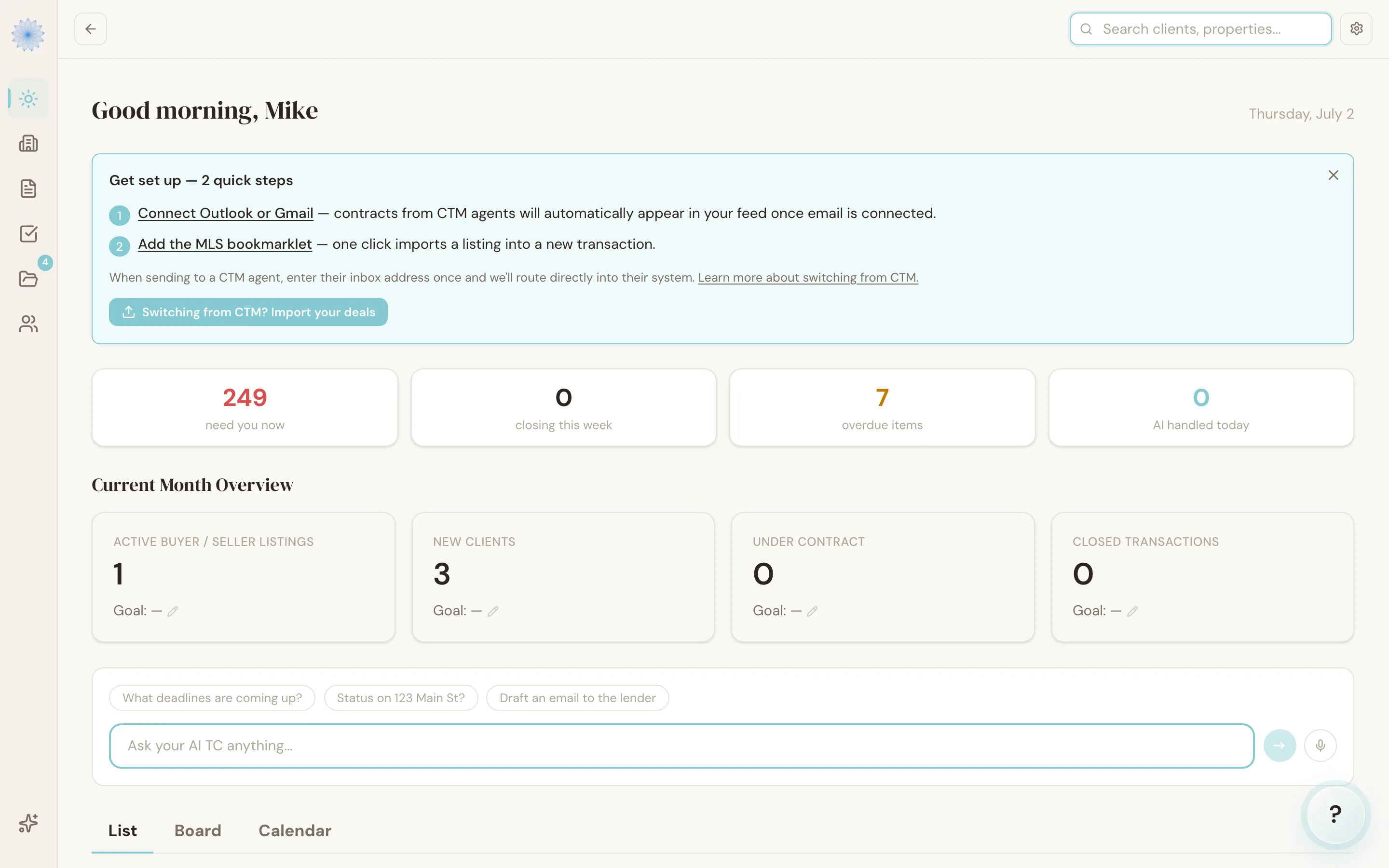Send the AI TC message arrow
Image resolution: width=1389 pixels, height=868 pixels.
(x=1280, y=746)
